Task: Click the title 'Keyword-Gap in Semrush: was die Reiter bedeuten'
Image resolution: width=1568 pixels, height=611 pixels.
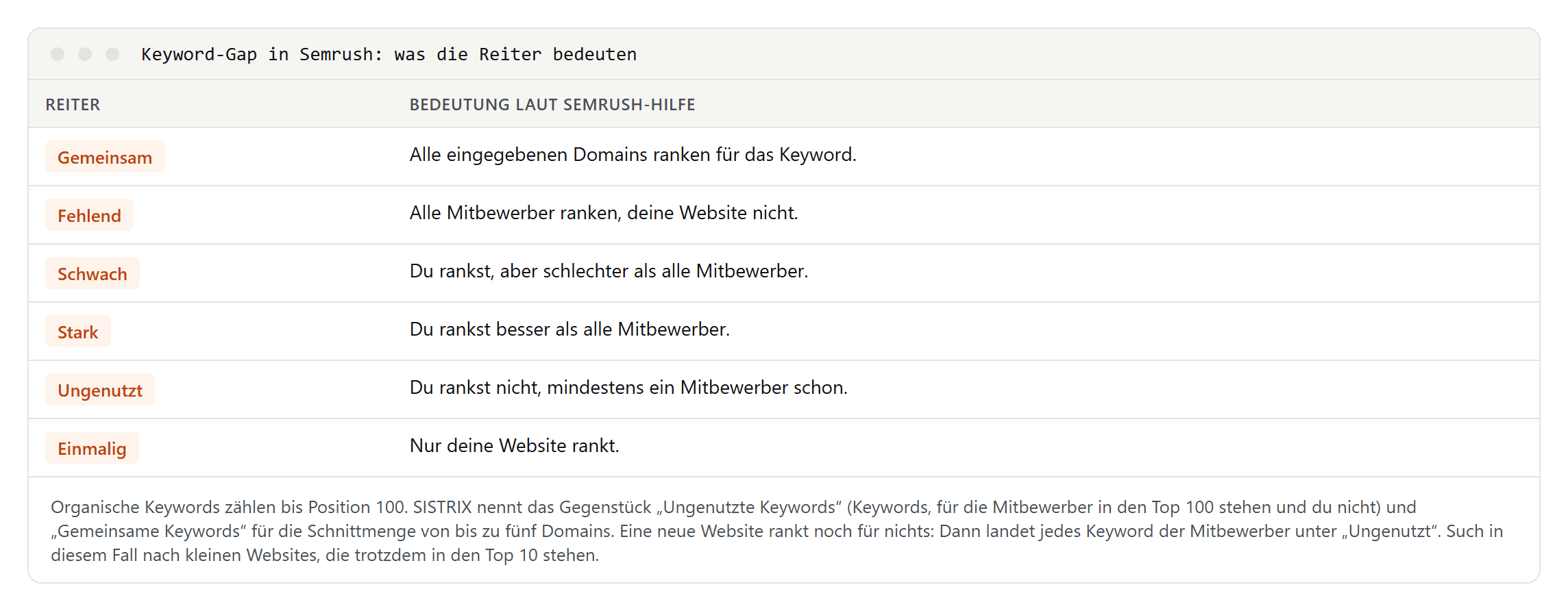Action: (x=389, y=54)
